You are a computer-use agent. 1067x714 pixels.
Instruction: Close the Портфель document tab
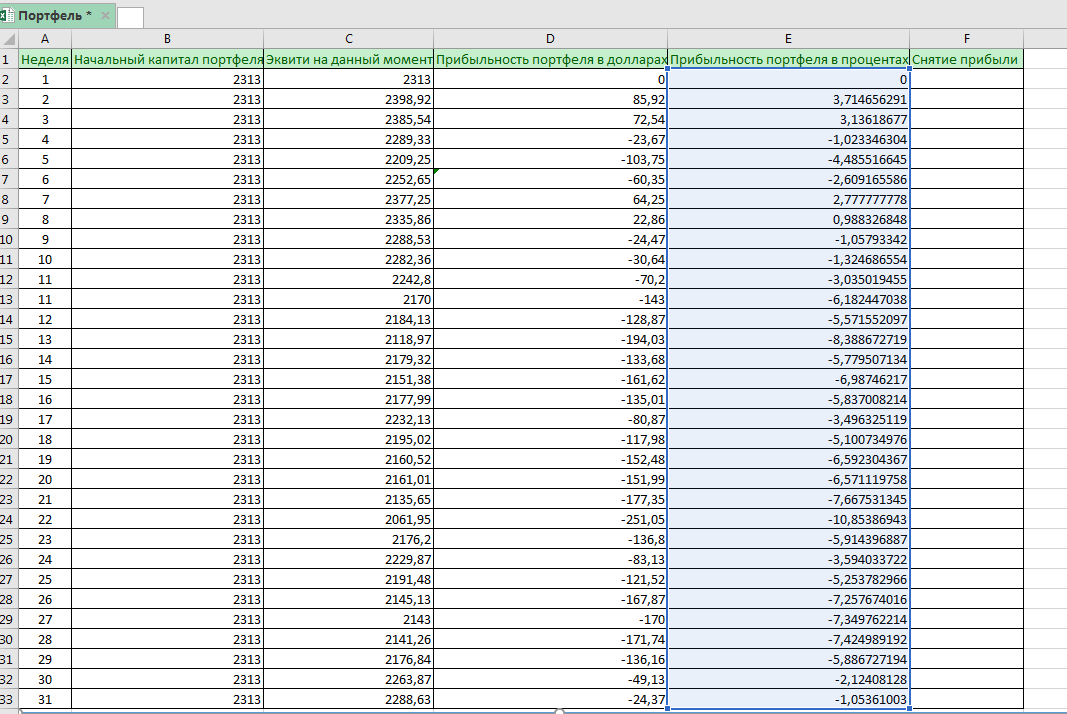tap(106, 16)
